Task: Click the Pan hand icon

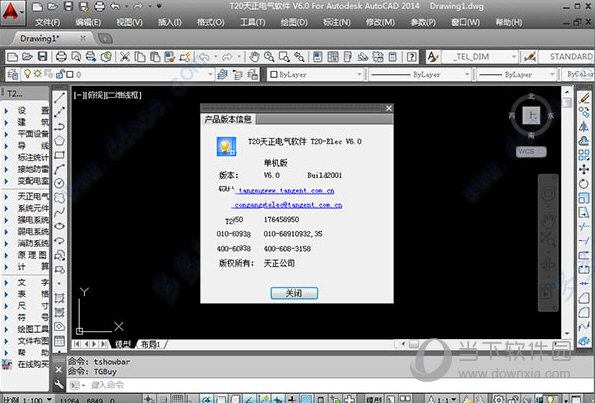Action: click(254, 57)
